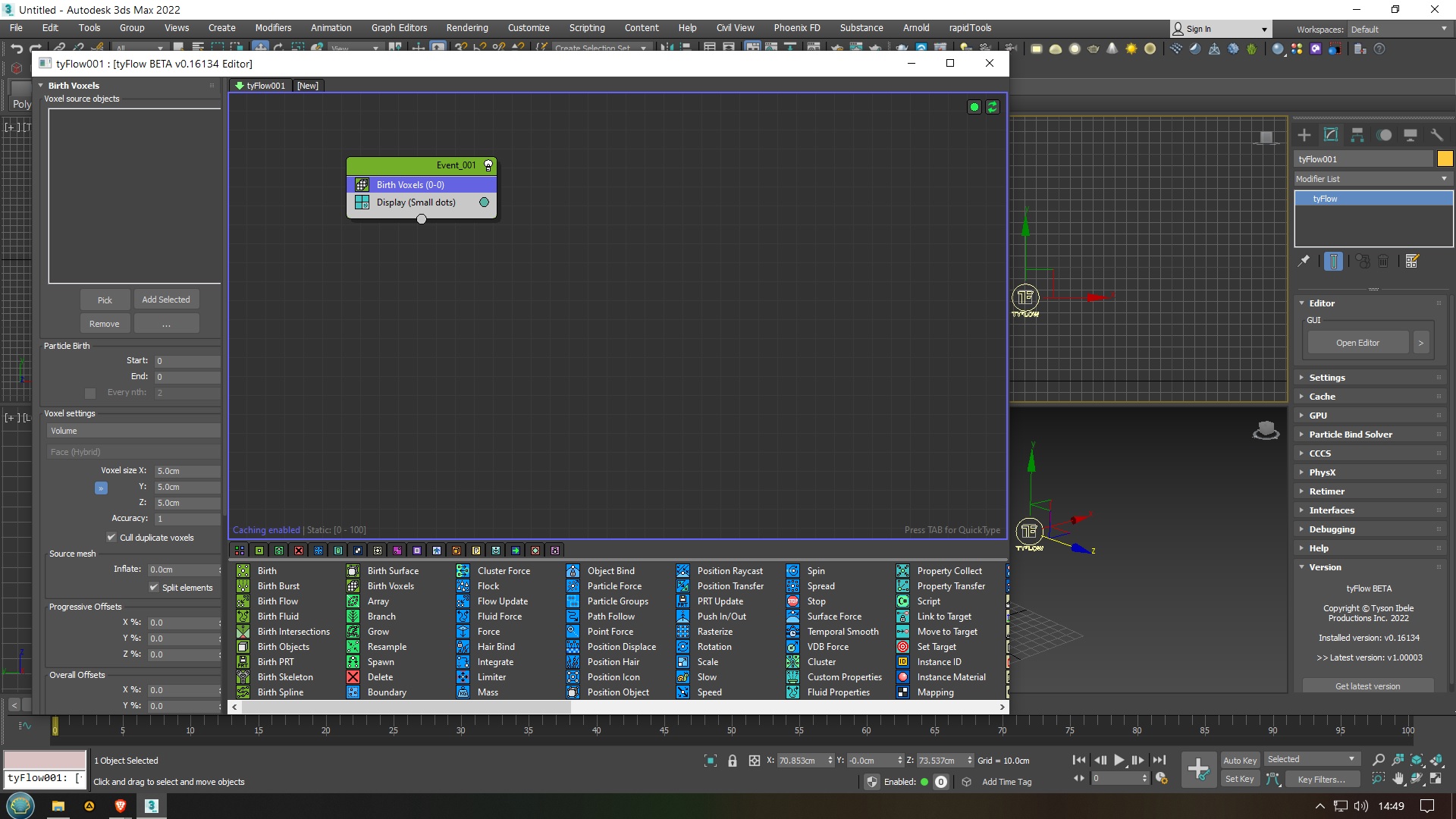Open the Utilities wrench panel tab

tap(1436, 135)
